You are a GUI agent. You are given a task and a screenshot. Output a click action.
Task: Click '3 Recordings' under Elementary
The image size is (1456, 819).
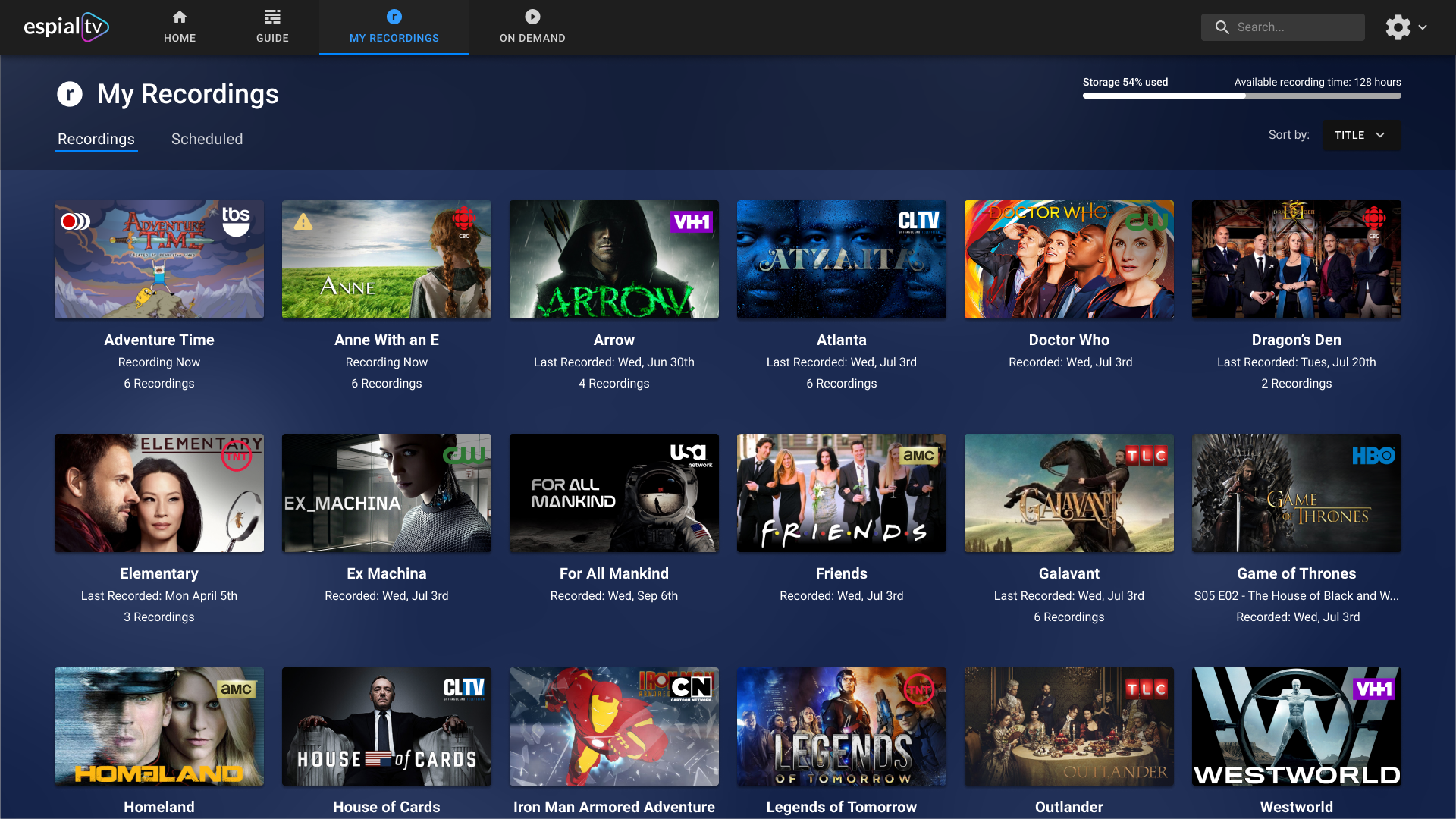point(159,617)
